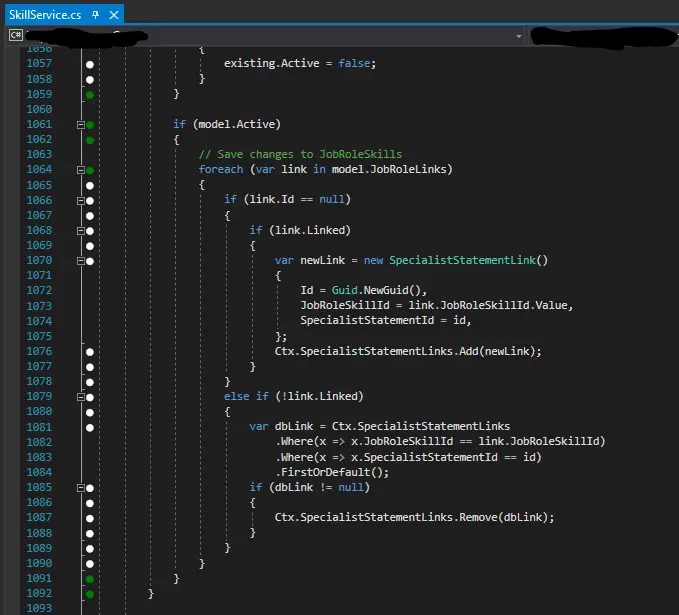
Task: Click the white coverage dot on line 1085
Action: pos(90,488)
